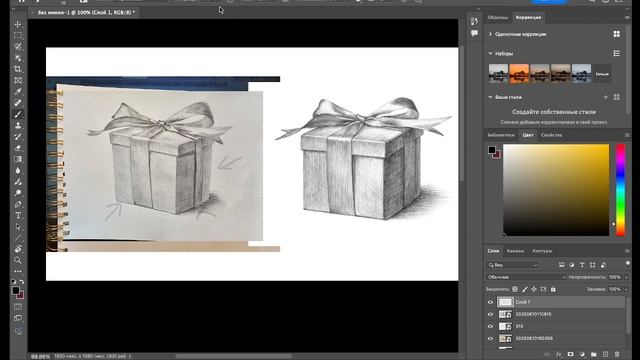Select the Move tool
The image size is (640, 360).
coord(18,24)
